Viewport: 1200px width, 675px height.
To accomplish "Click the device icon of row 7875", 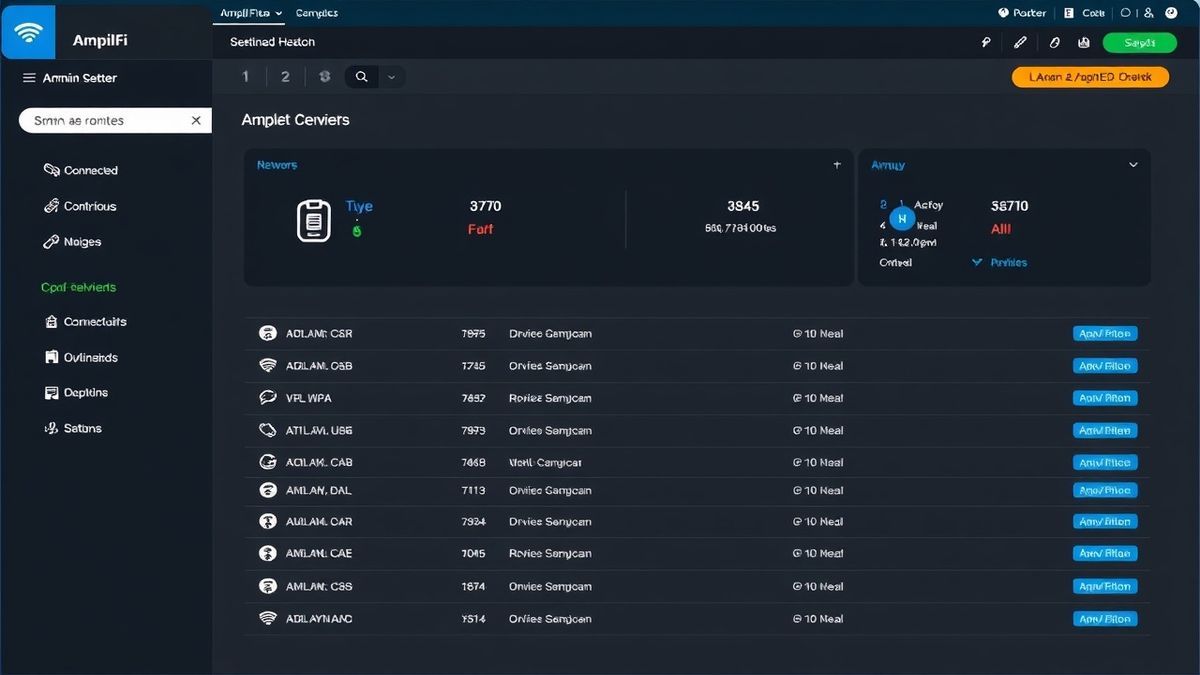I will (x=267, y=333).
